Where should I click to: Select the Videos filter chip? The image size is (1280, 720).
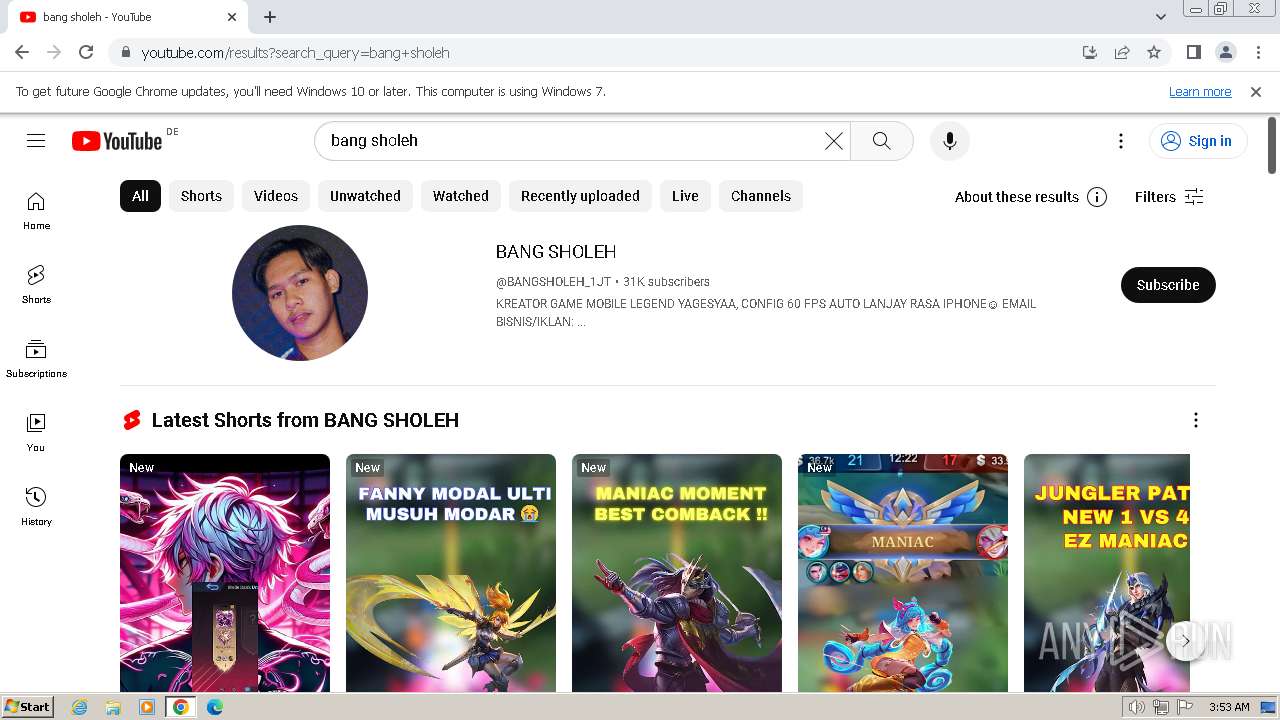pos(276,196)
